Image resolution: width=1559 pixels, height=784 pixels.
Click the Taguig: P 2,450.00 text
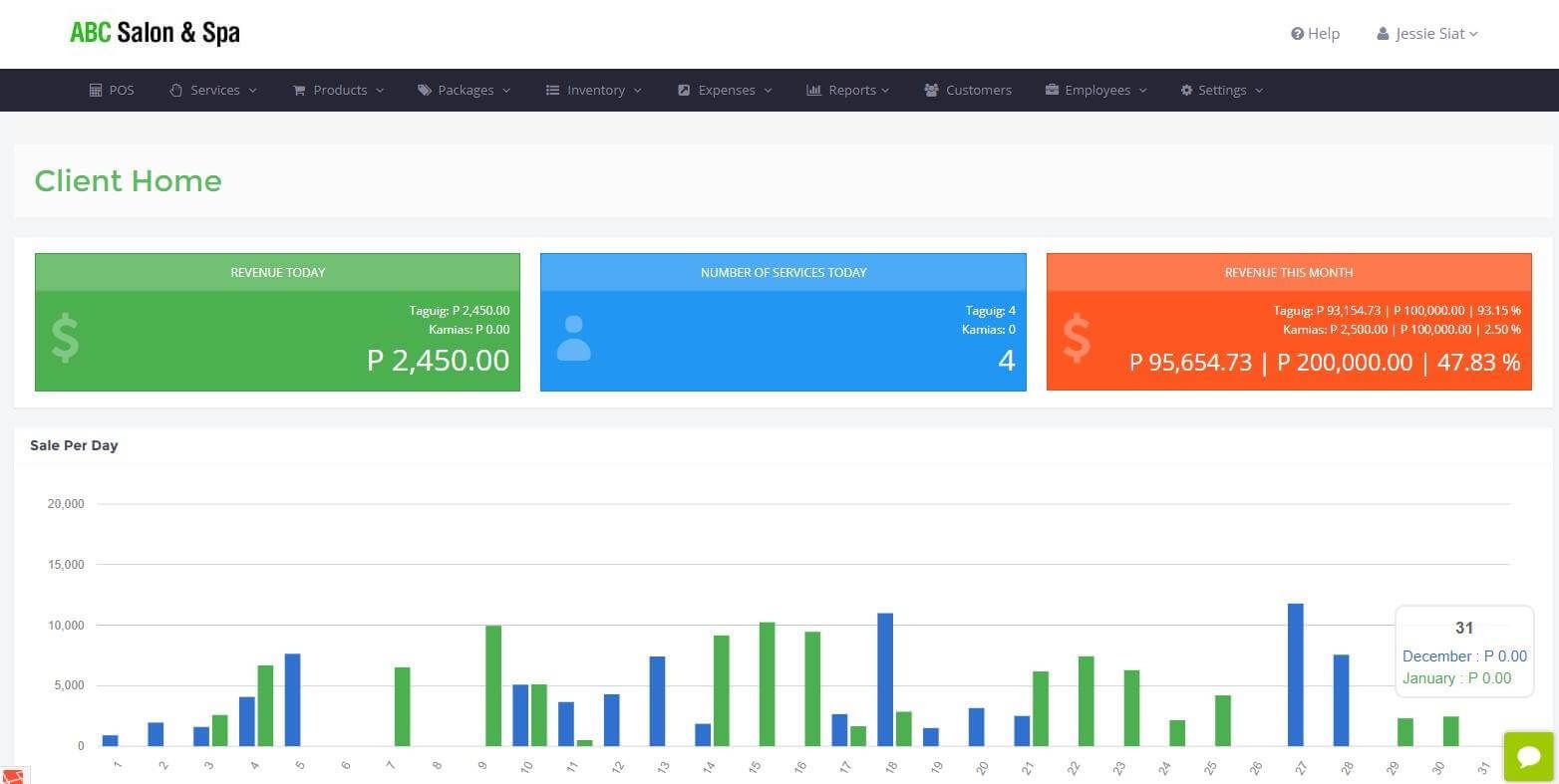460,311
